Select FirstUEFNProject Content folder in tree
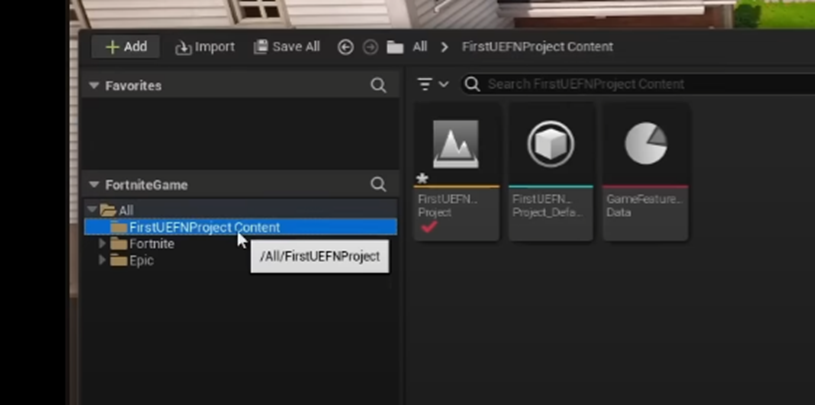The image size is (815, 405). (x=241, y=227)
